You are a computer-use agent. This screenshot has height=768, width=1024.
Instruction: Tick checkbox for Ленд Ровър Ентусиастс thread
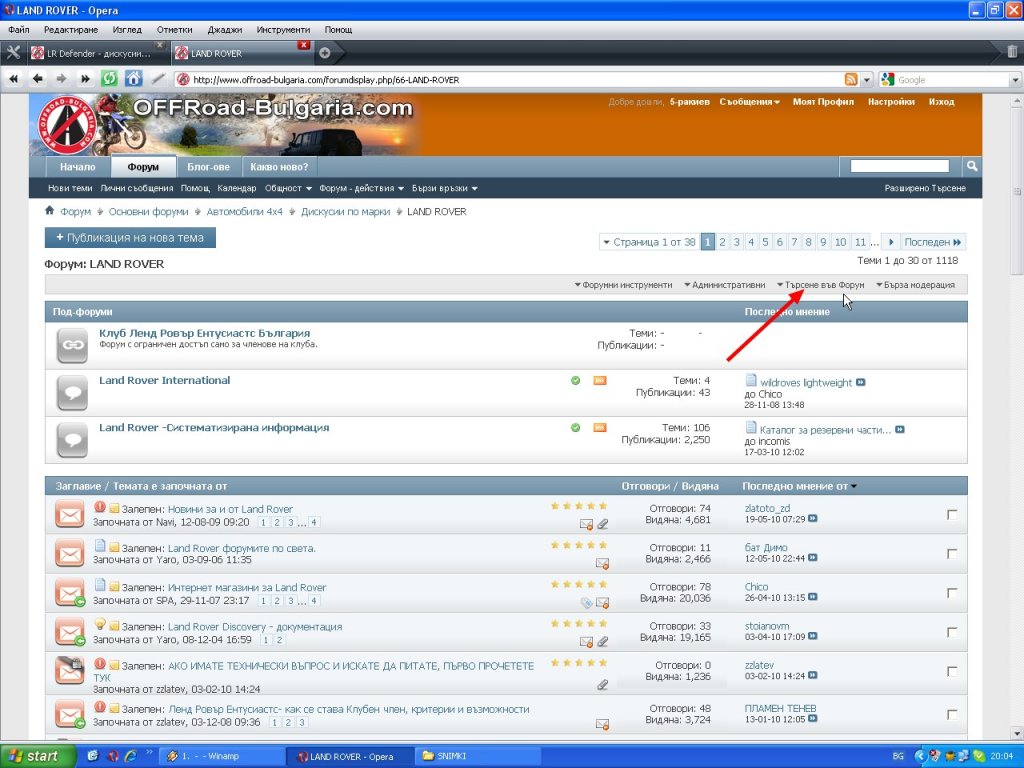pyautogui.click(x=952, y=714)
